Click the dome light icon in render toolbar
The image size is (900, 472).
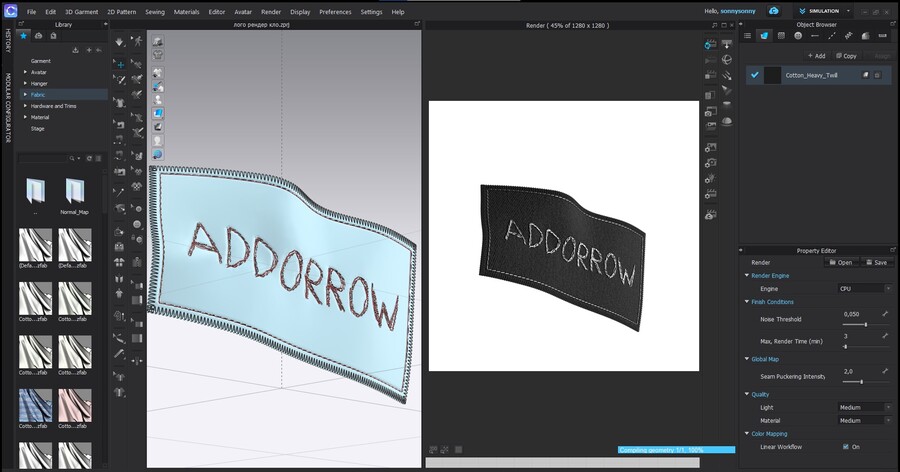(x=727, y=121)
